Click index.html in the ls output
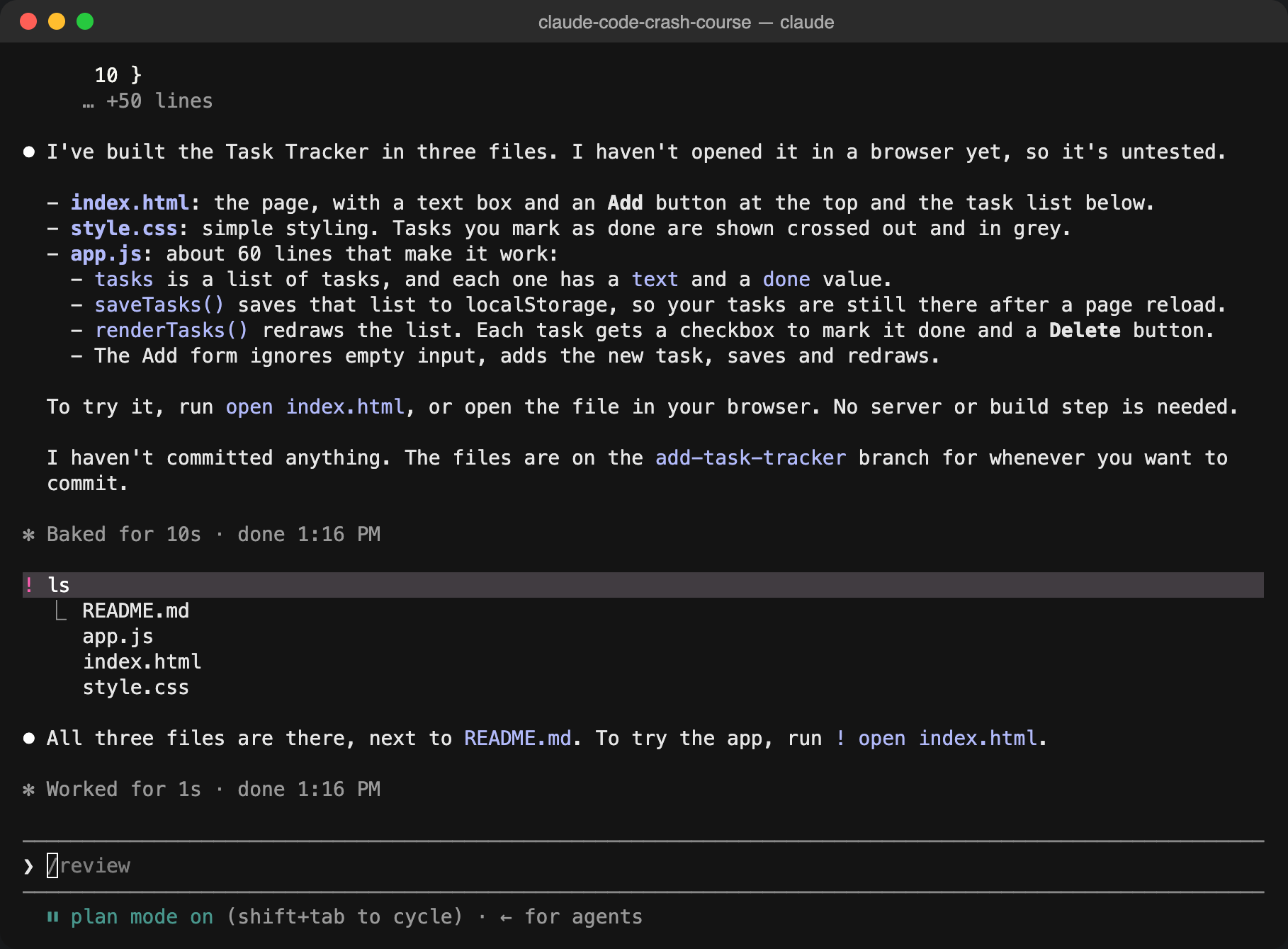This screenshot has width=1288, height=949. [142, 661]
